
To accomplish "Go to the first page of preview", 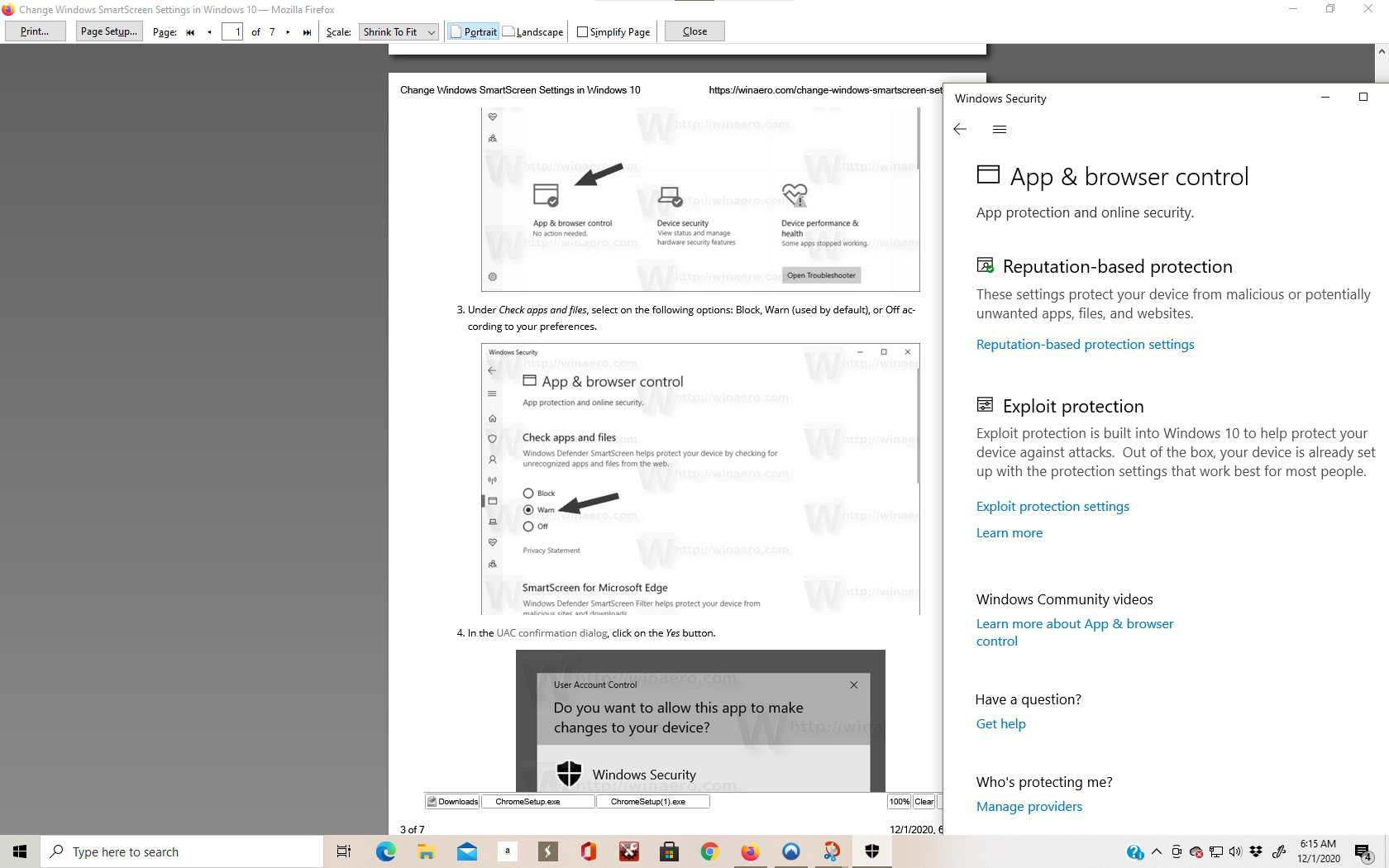I will point(190,32).
